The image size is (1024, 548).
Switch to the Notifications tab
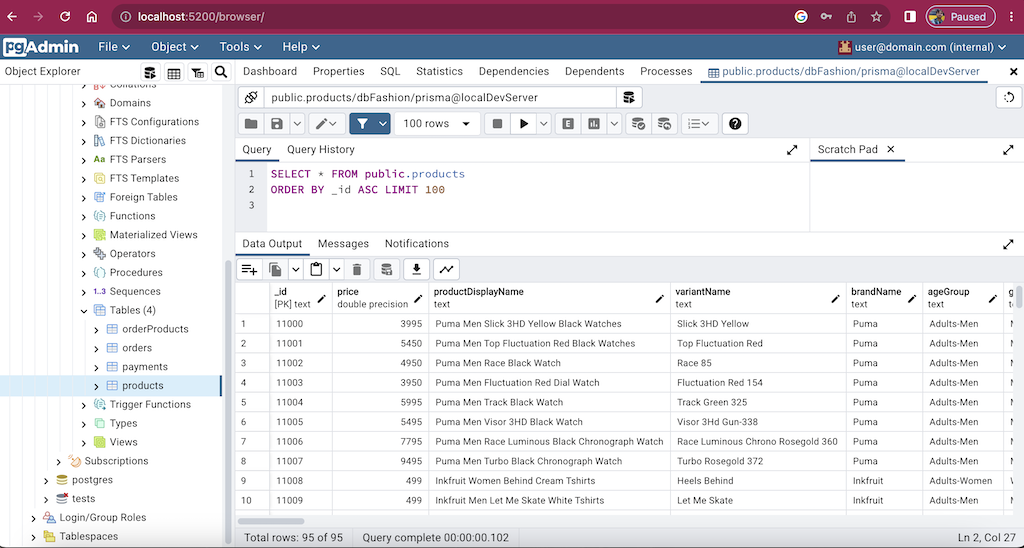[417, 244]
